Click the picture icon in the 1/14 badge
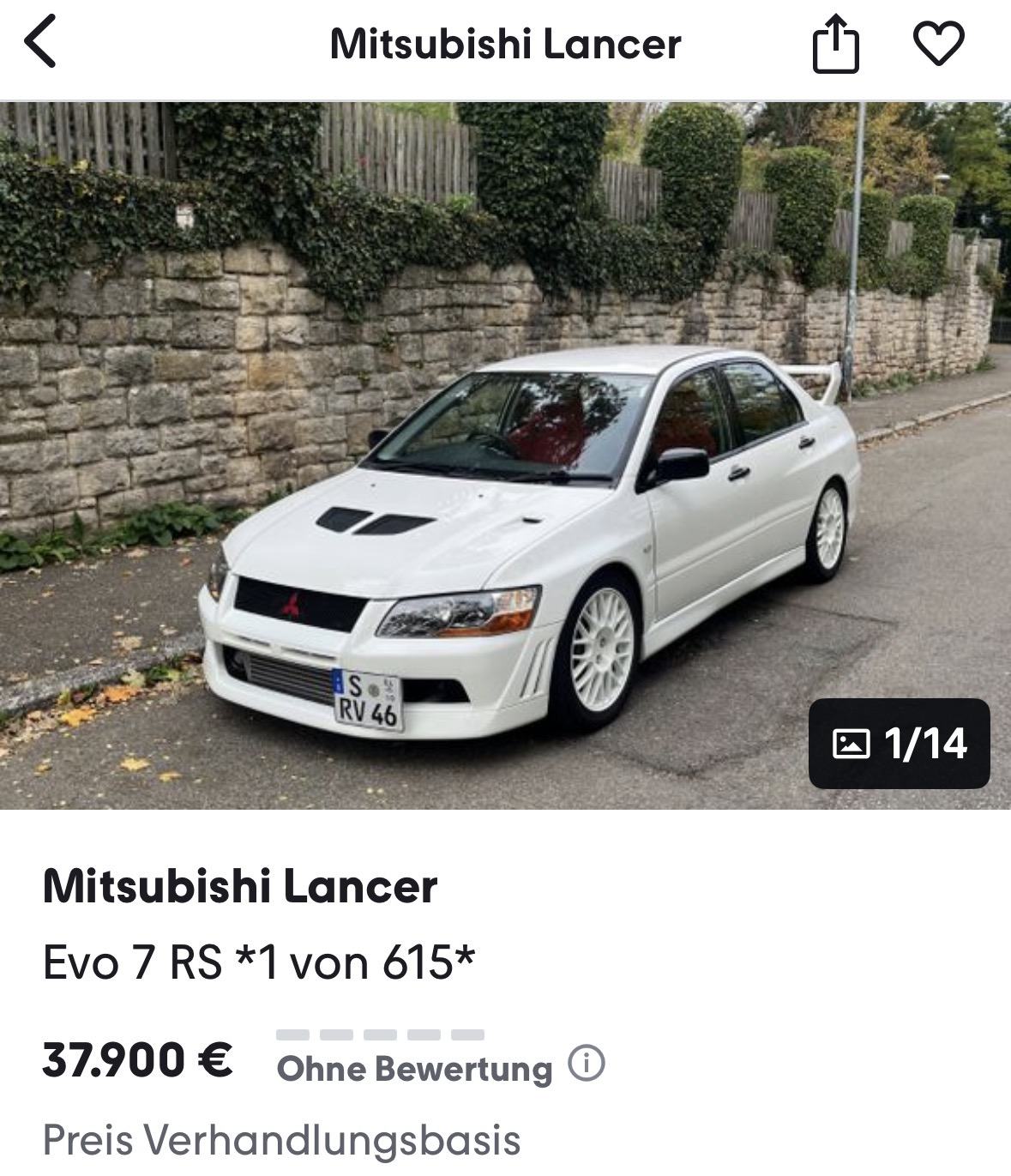The image size is (1011, 1176). click(851, 743)
